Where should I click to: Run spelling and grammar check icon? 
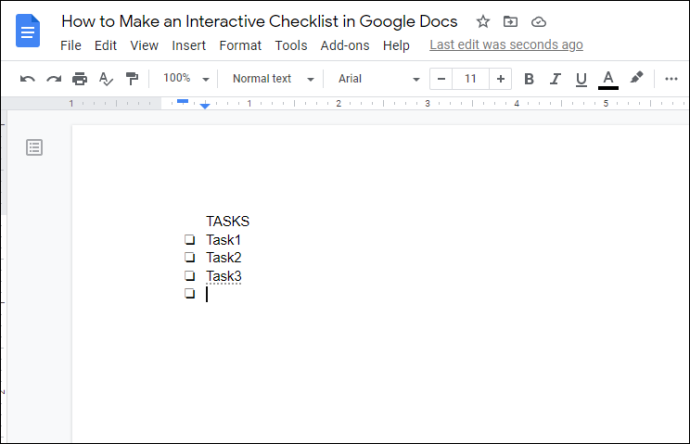[x=106, y=79]
